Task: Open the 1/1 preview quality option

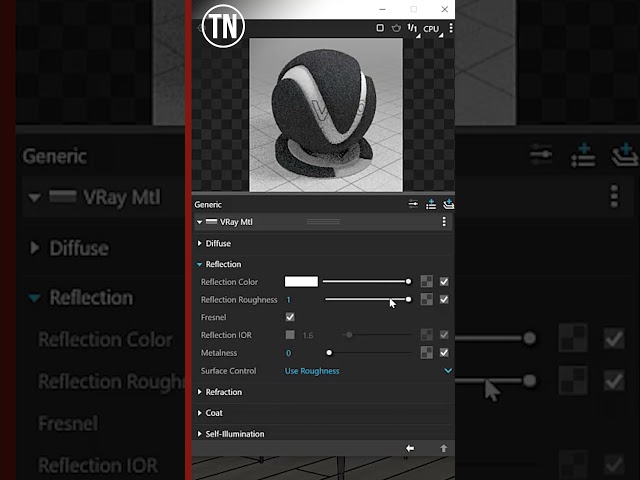Action: [413, 29]
